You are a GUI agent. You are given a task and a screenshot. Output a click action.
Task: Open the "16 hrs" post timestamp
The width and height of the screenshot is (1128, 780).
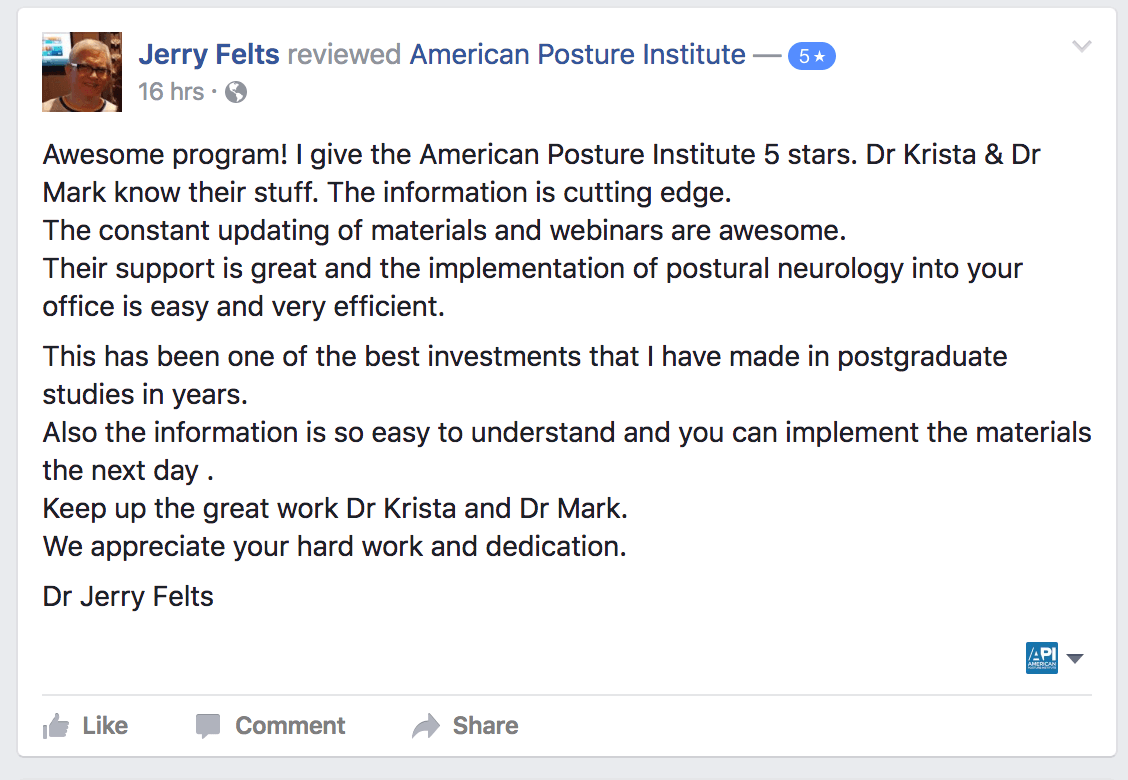[x=170, y=93]
